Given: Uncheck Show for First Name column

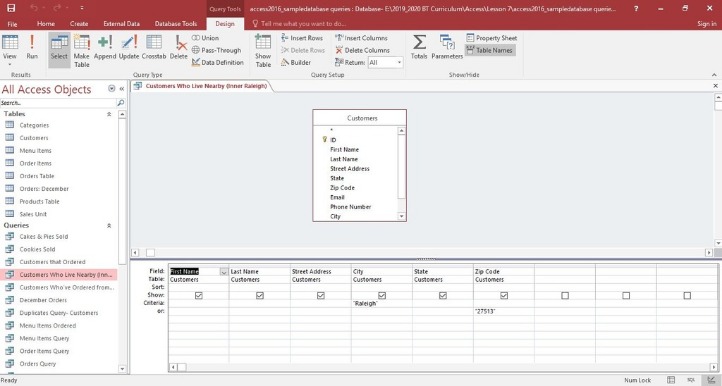Looking at the screenshot, I should click(x=199, y=295).
